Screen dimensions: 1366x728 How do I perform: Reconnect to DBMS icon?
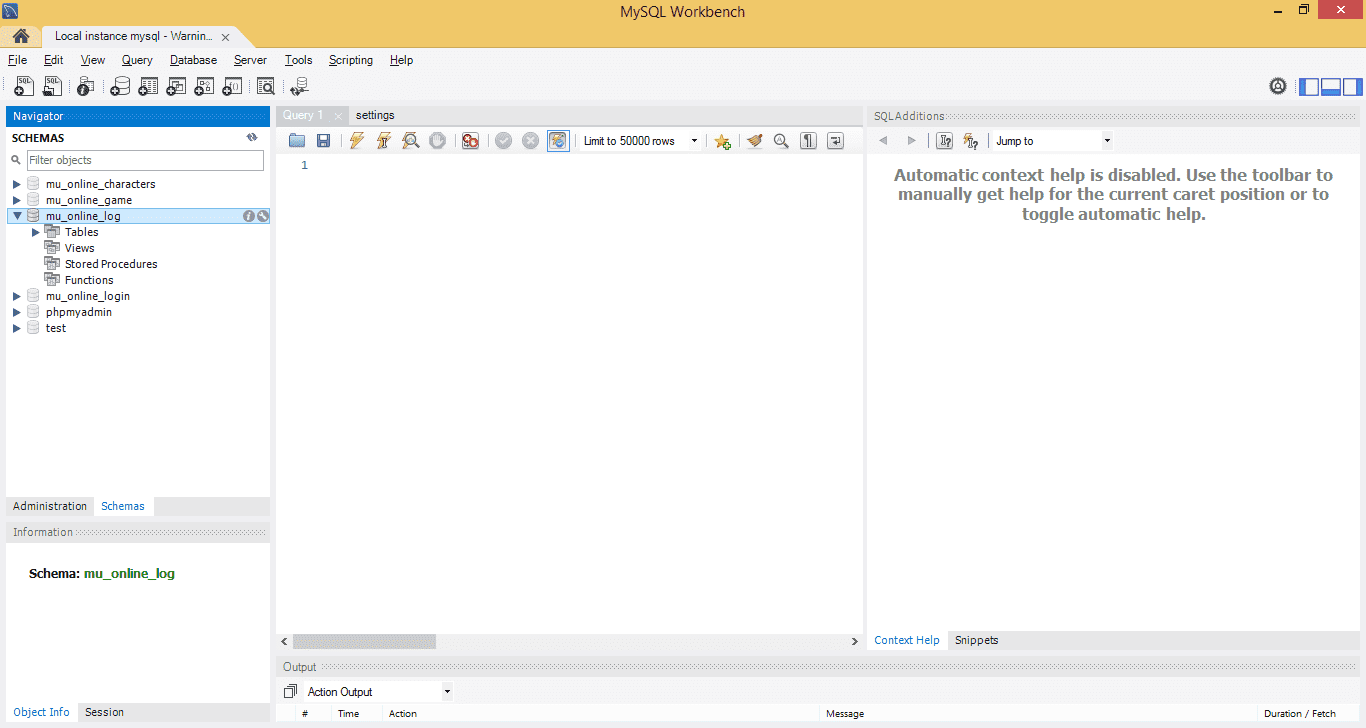pyautogui.click(x=299, y=87)
